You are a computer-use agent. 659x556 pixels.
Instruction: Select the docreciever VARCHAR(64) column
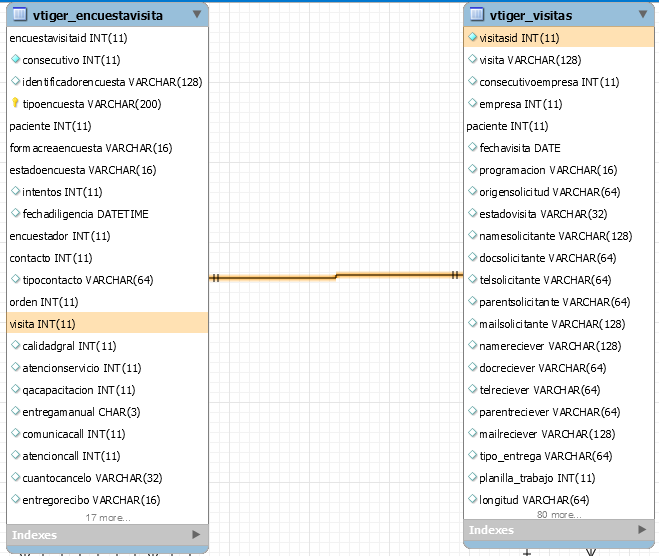tap(559, 368)
